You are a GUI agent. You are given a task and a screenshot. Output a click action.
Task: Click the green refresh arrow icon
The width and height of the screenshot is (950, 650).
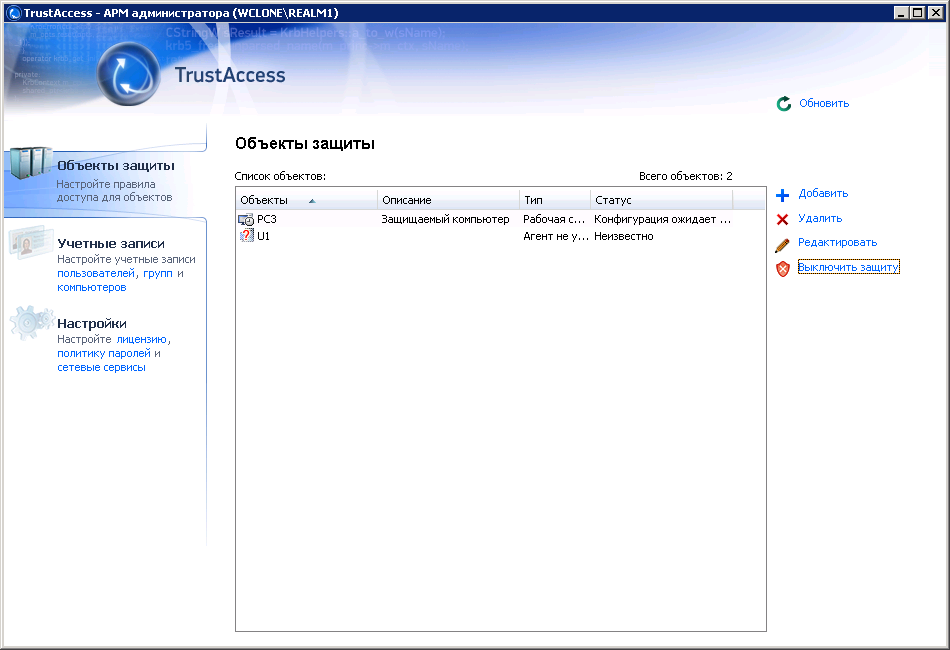point(783,104)
